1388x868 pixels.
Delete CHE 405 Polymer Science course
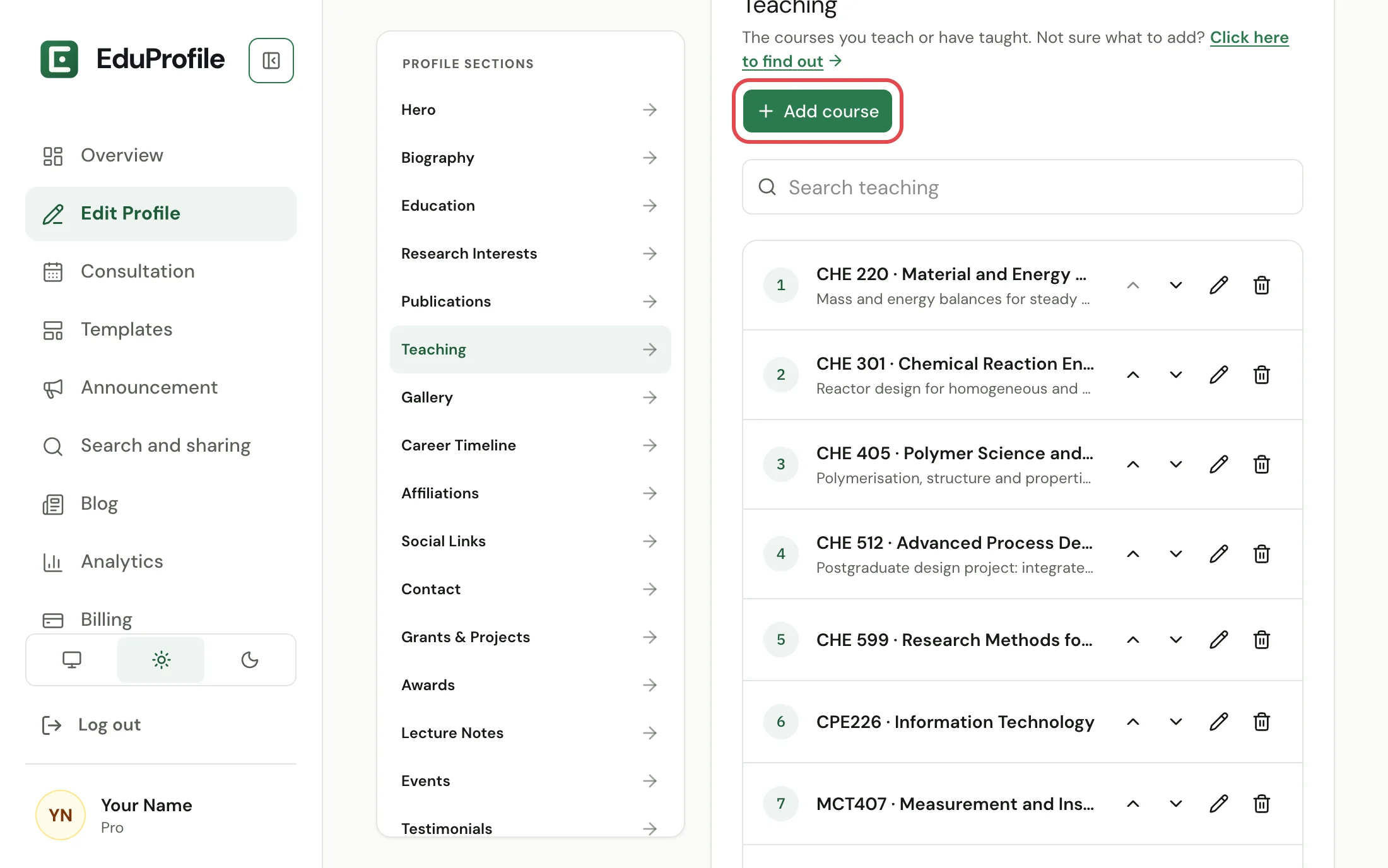pos(1262,464)
